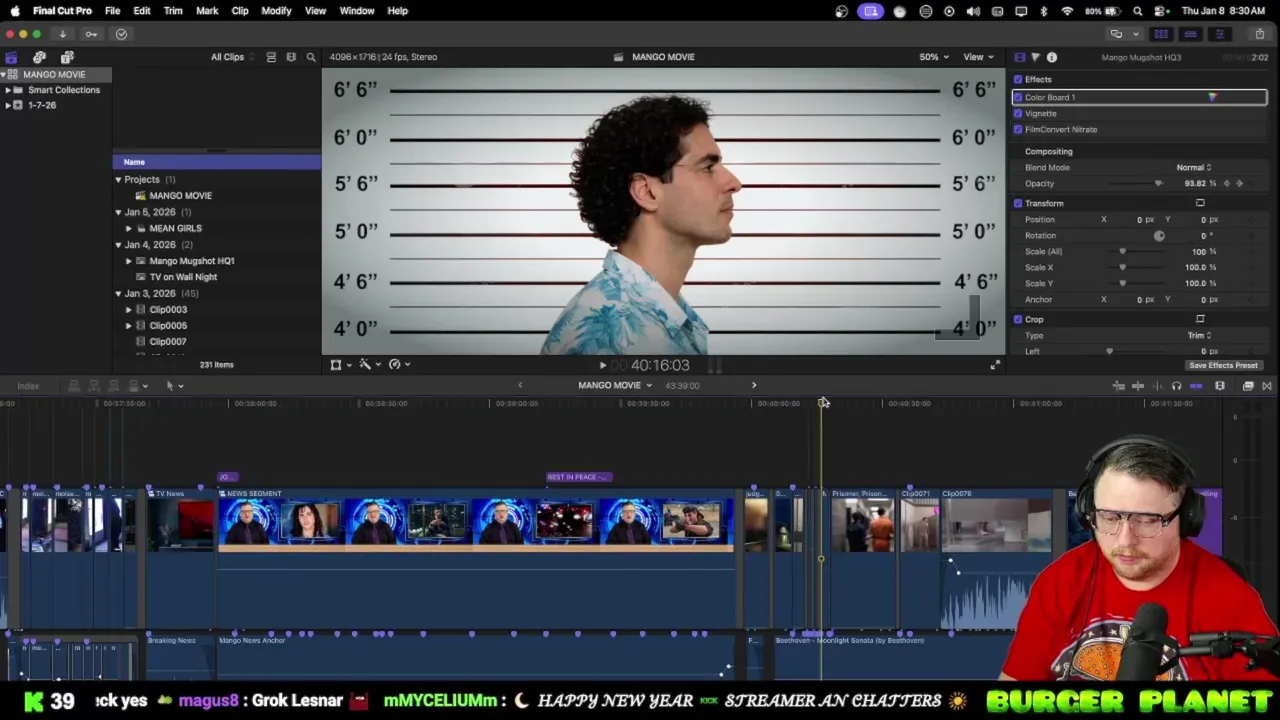Disable the Vignette effect checkbox
1280x720 pixels.
(x=1018, y=113)
